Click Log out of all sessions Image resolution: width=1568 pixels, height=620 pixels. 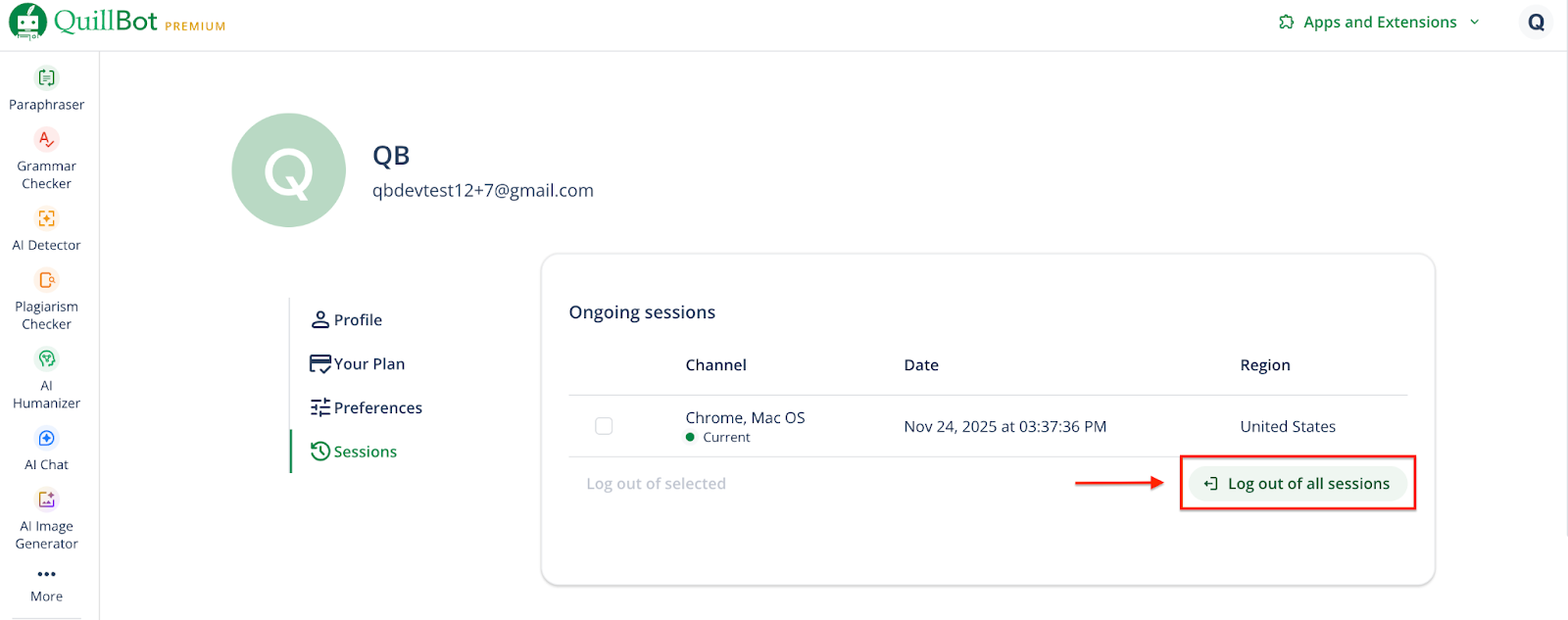pyautogui.click(x=1298, y=484)
